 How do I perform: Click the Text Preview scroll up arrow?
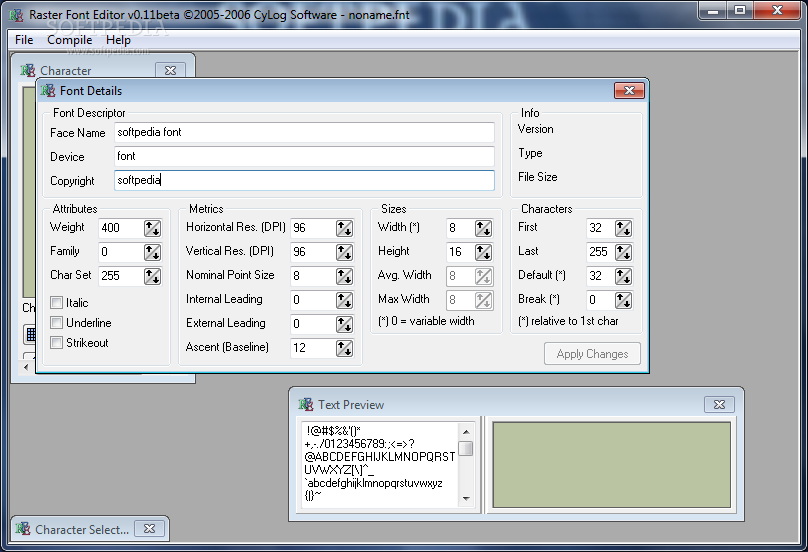(466, 432)
